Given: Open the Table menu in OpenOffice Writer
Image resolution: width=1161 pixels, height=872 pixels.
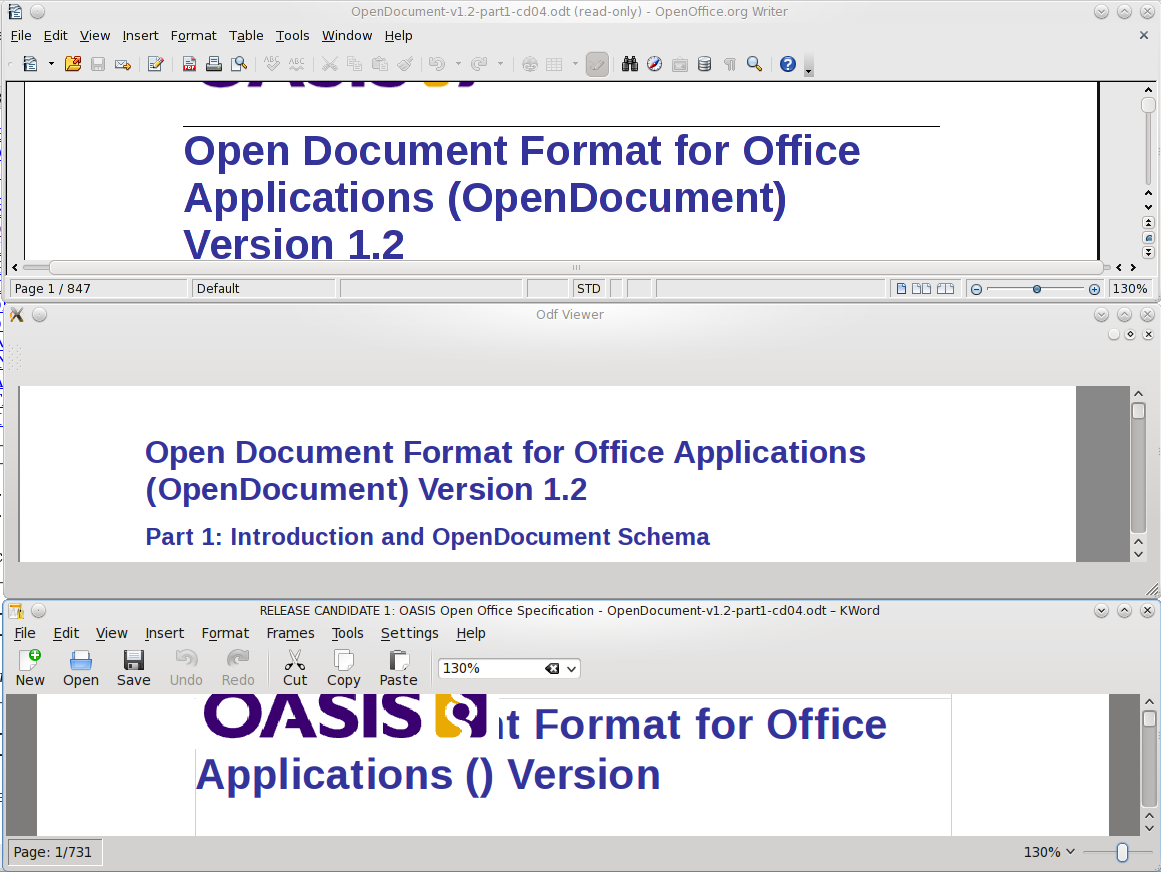Looking at the screenshot, I should 246,36.
